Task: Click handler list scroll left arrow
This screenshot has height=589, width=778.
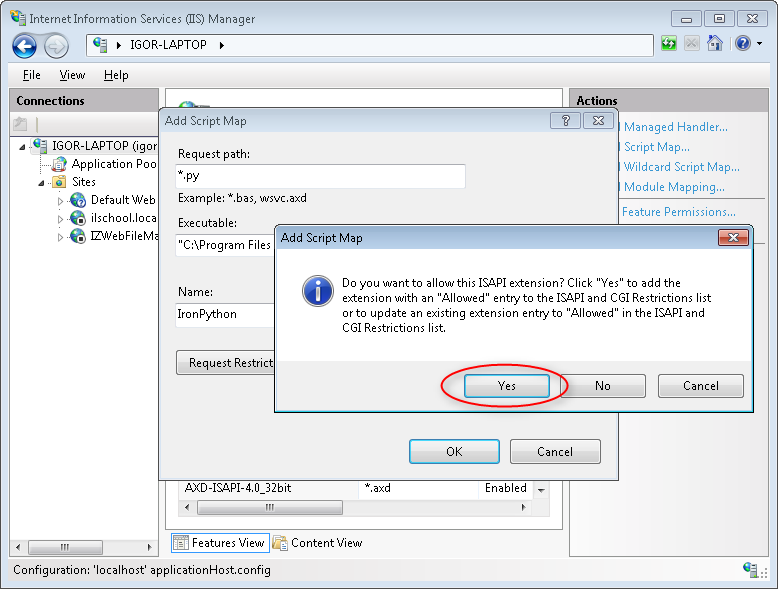Action: pos(187,507)
